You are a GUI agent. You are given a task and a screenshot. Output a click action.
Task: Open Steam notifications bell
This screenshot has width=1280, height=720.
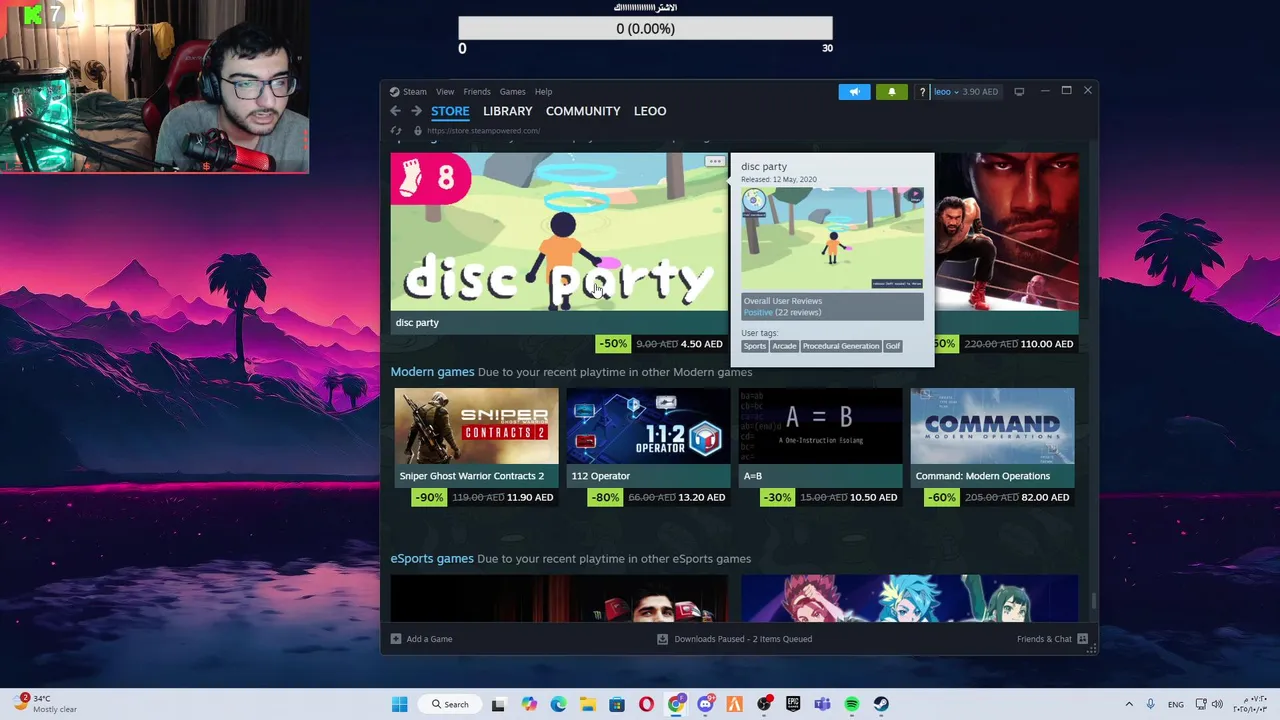[x=892, y=91]
